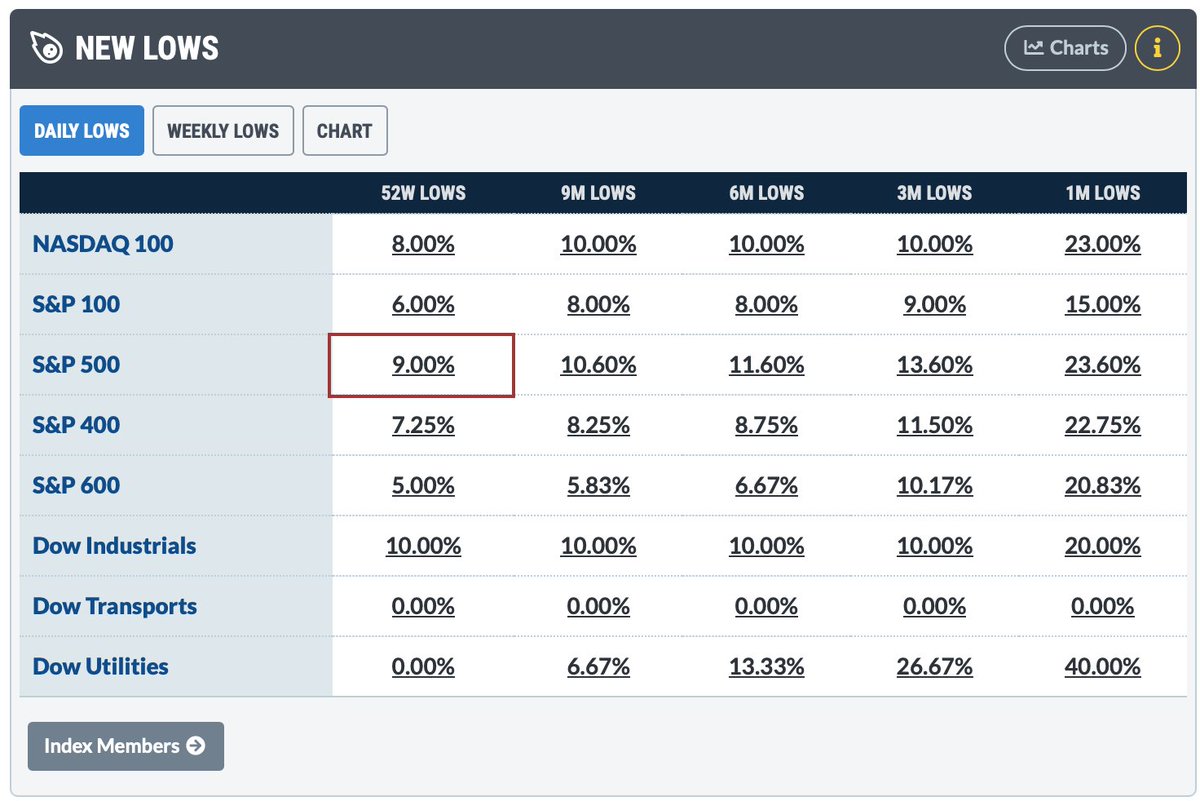The image size is (1200, 801).
Task: Open the Dow Transports index row label
Action: (x=115, y=606)
